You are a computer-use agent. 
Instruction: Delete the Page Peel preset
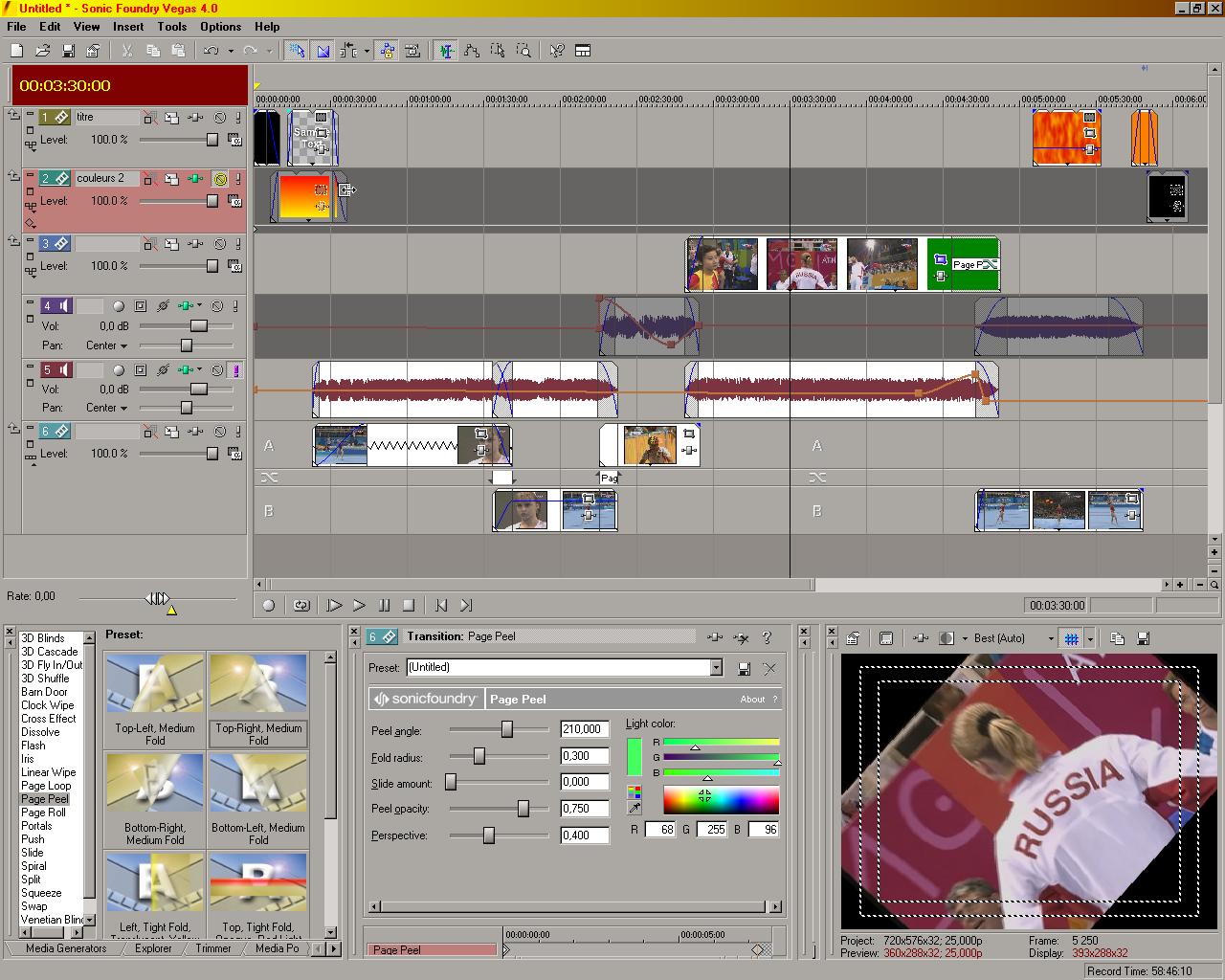click(769, 668)
